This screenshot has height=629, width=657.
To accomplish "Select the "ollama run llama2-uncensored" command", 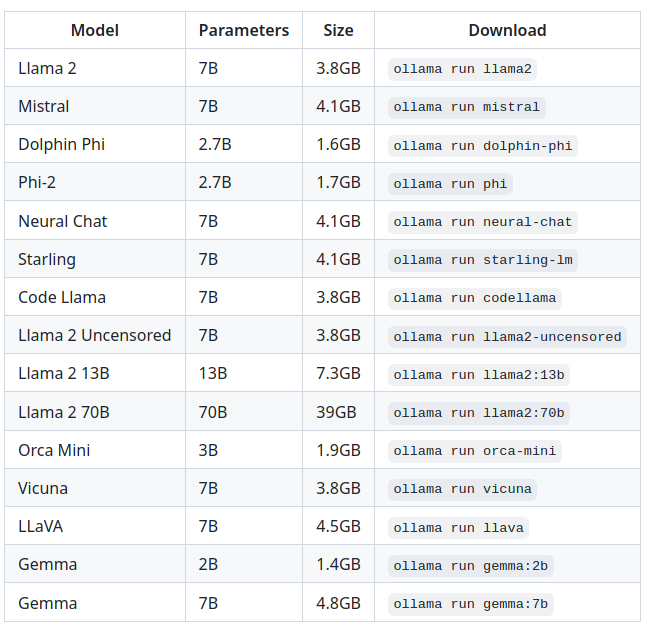I will 507,336.
